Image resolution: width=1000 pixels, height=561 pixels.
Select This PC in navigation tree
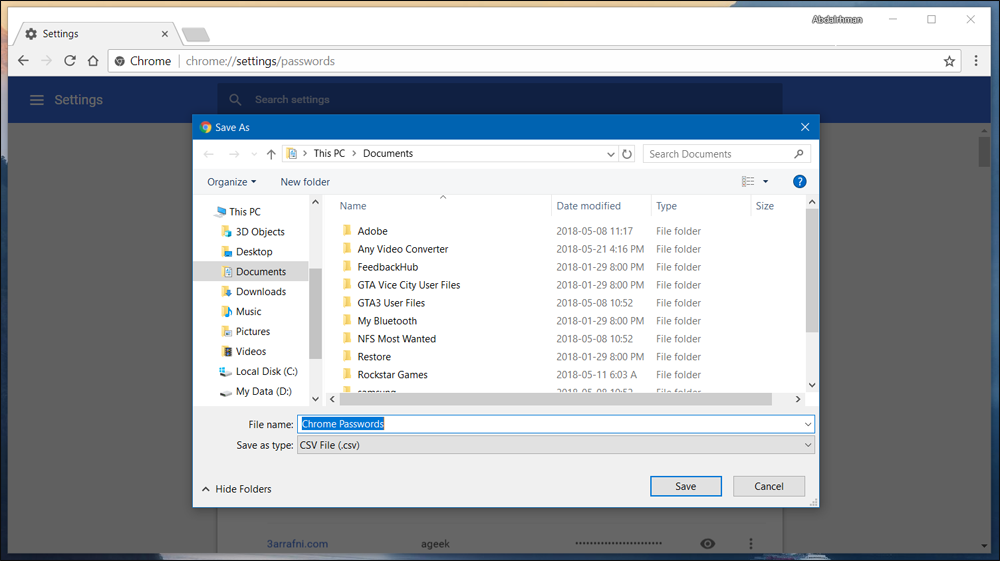[238, 212]
